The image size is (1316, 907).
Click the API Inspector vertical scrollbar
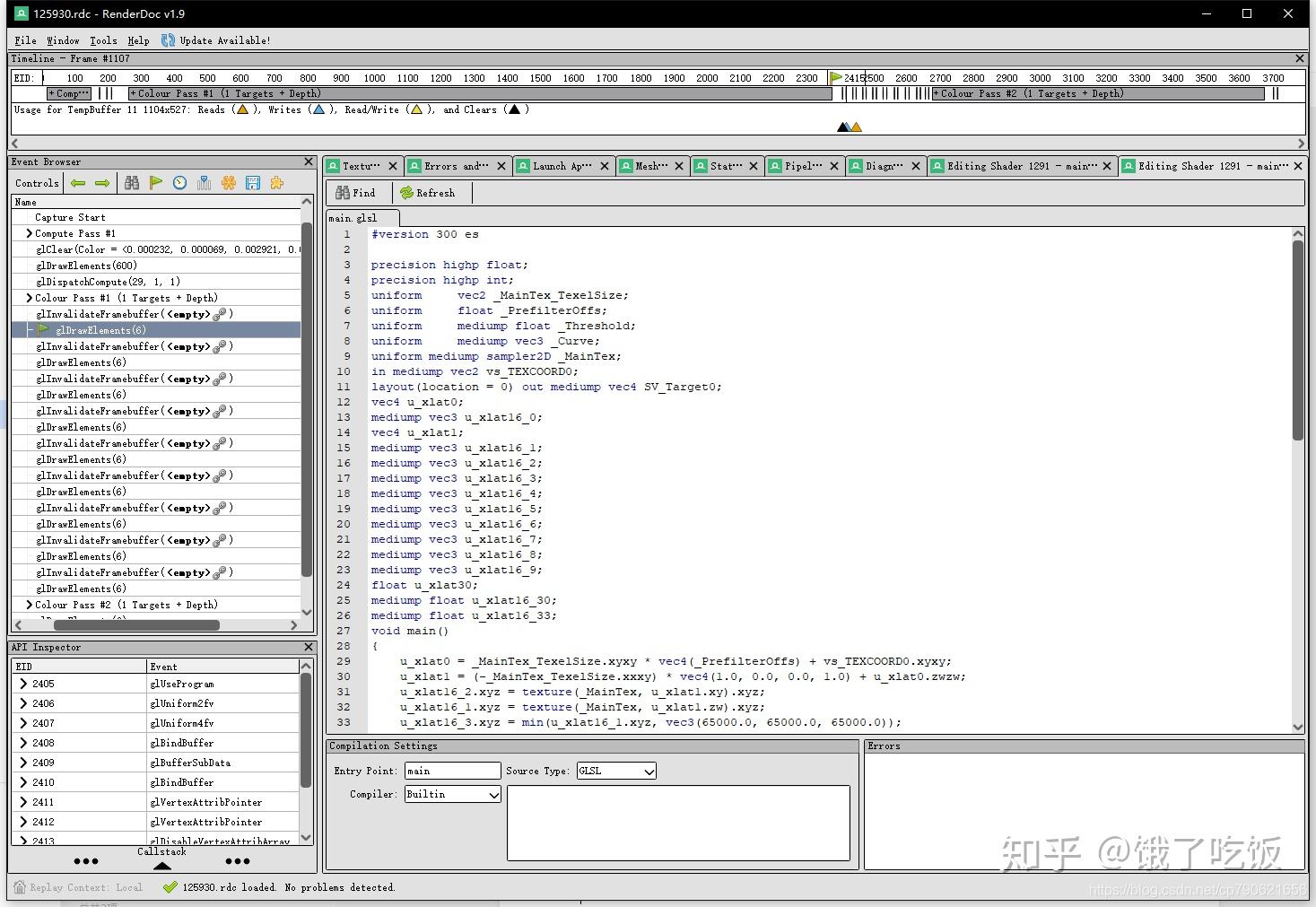[x=306, y=728]
